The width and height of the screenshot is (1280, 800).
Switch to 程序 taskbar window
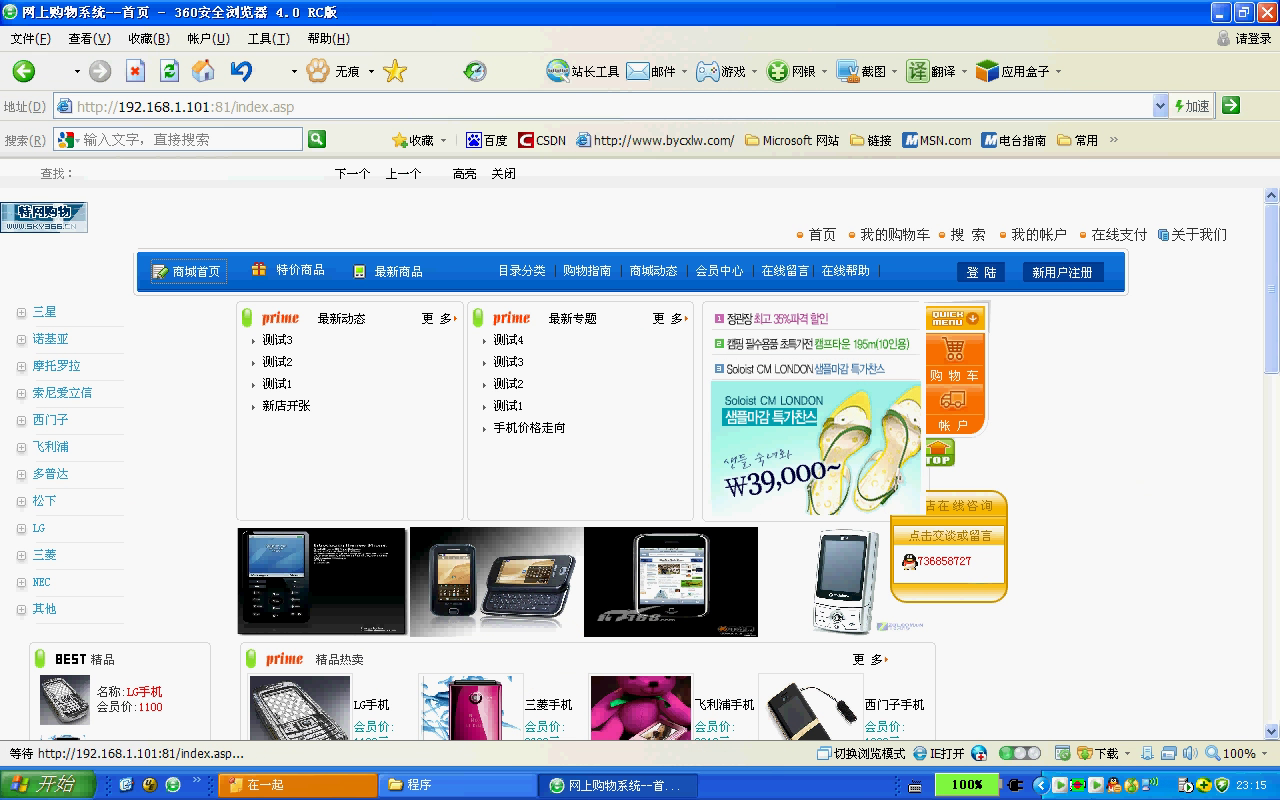[456, 785]
